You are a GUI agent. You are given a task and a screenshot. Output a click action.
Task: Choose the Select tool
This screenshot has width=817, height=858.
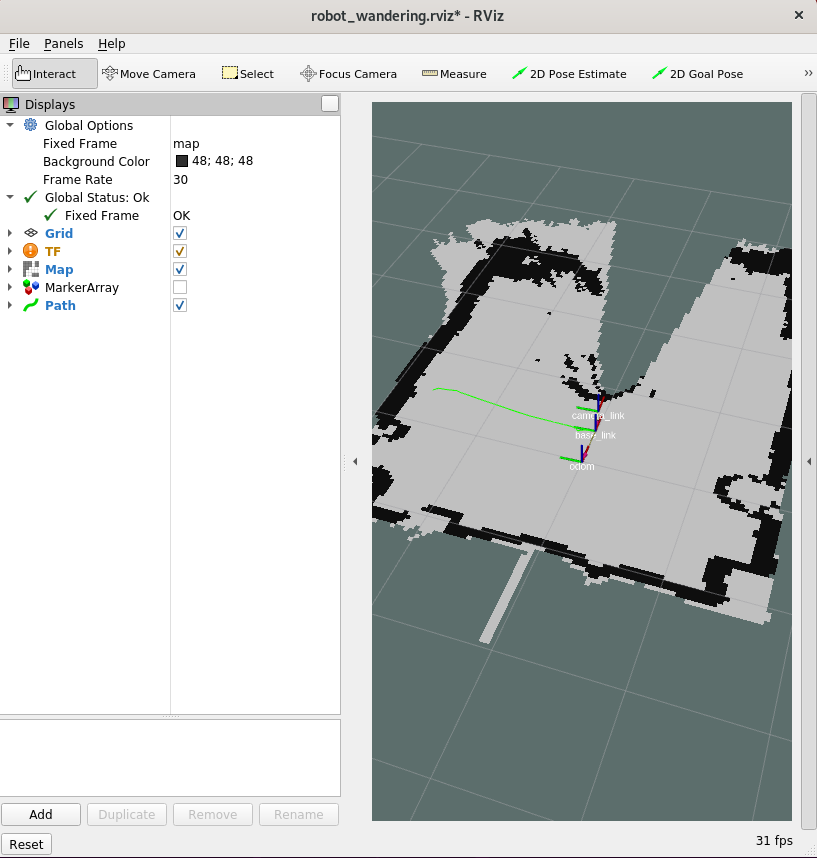(247, 74)
